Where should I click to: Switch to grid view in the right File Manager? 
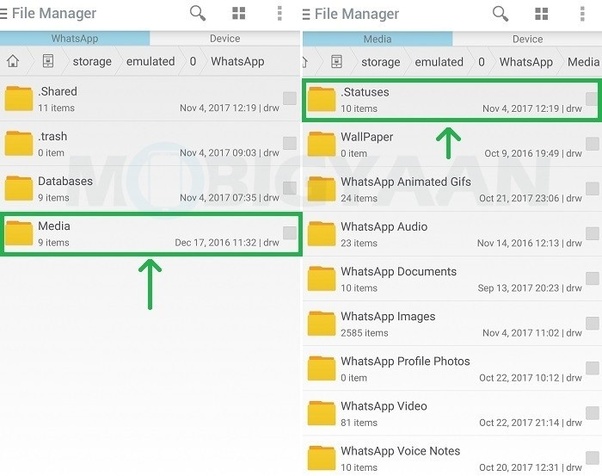[x=542, y=14]
